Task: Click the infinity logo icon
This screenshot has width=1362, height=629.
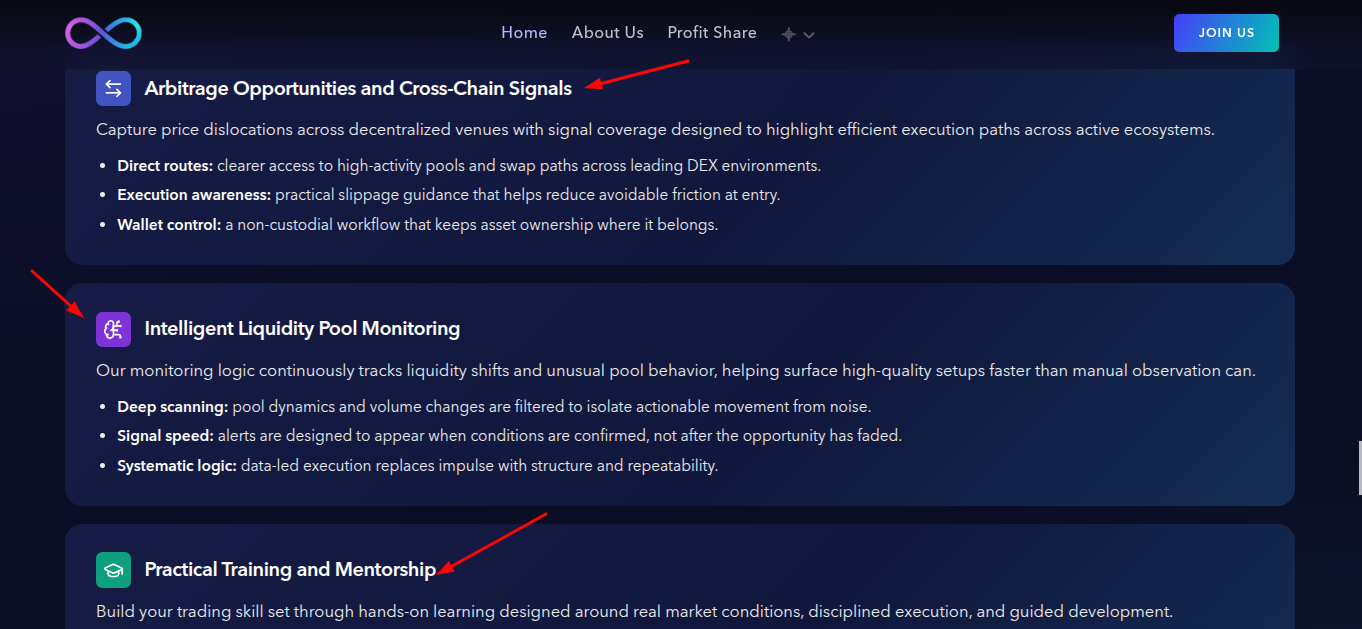Action: (103, 33)
